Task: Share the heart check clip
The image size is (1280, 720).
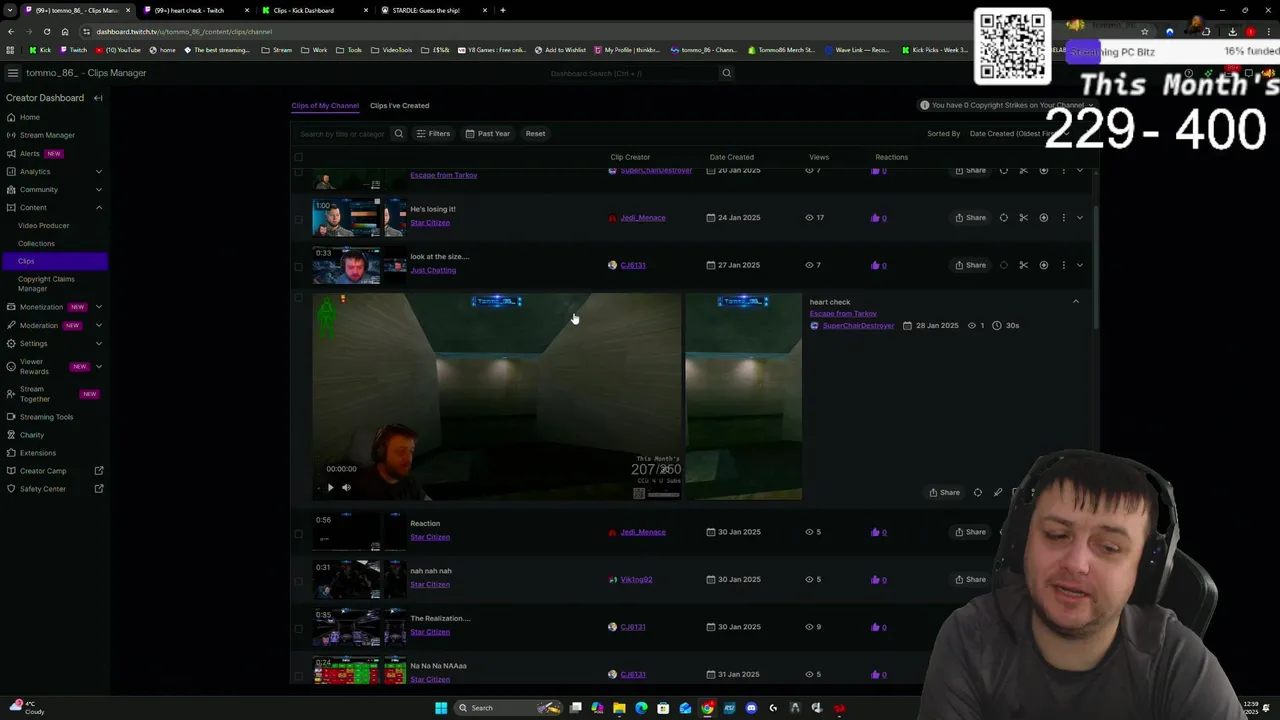Action: pos(945,493)
